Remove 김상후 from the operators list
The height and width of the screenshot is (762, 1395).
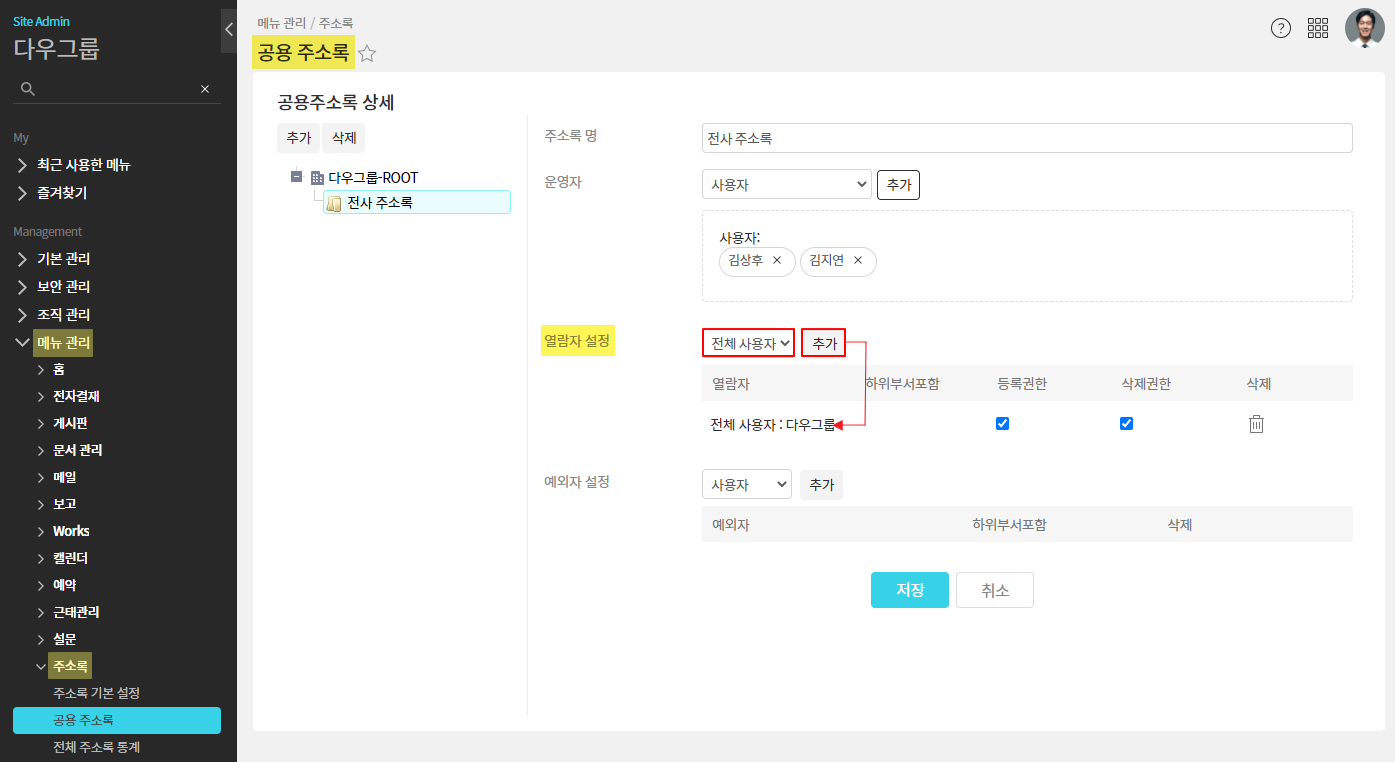pos(777,261)
